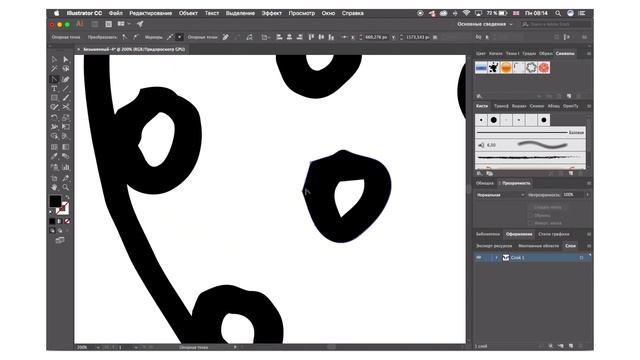Screen dimensions: 640x360
Task: Click the 'Преобразовать' label in control bar
Action: (x=102, y=37)
